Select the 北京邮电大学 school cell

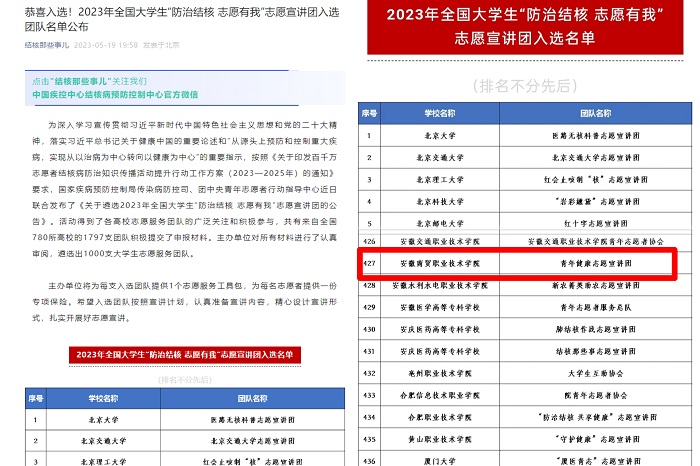point(440,223)
